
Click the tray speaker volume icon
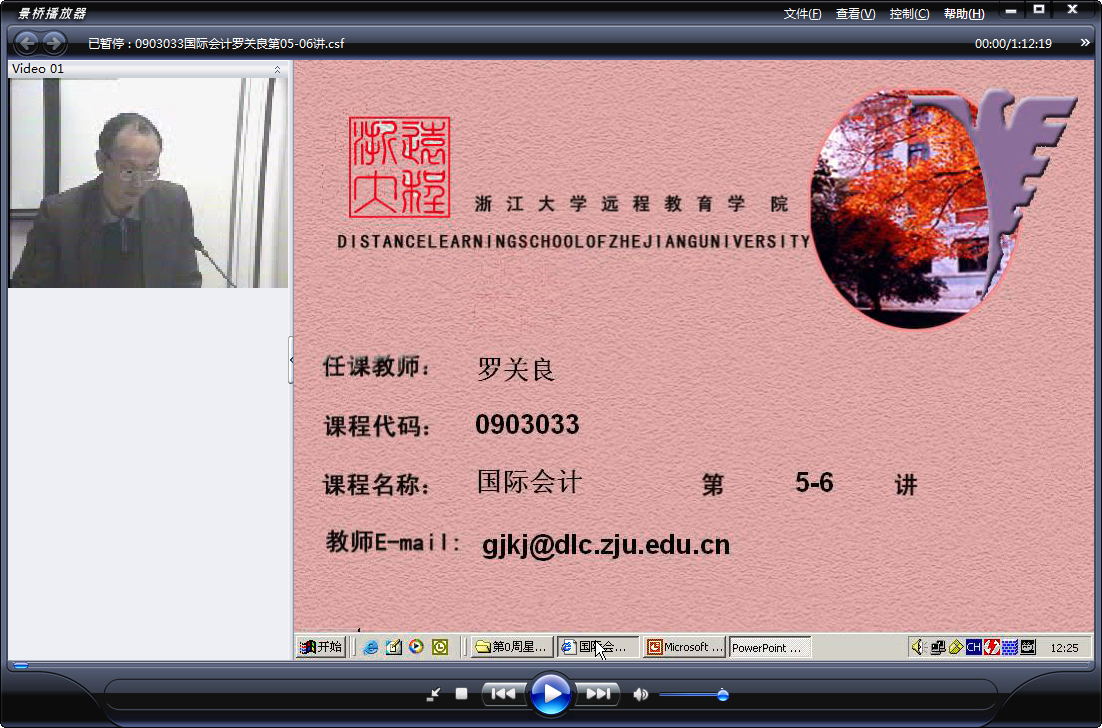pyautogui.click(x=918, y=646)
